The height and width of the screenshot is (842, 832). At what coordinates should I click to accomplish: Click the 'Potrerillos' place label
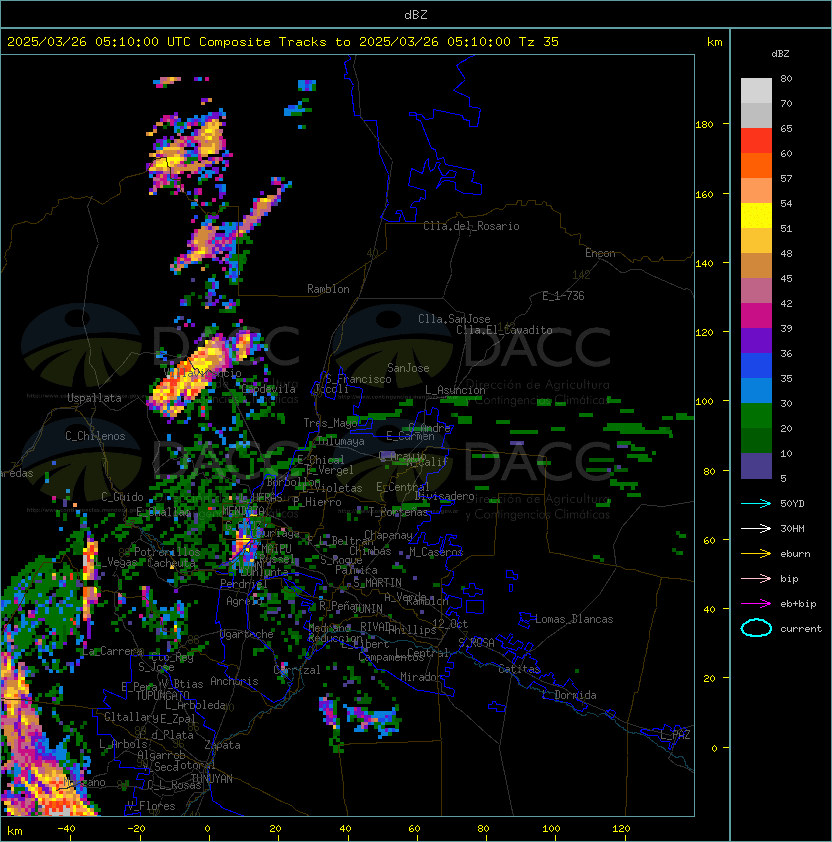167,552
